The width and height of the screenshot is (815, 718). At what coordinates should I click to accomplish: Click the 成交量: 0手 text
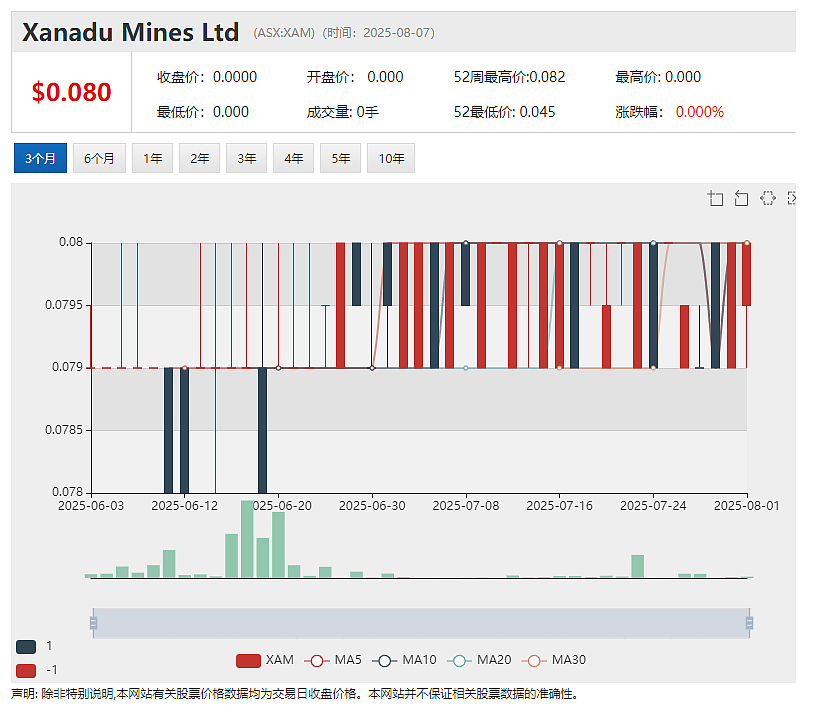tap(343, 112)
